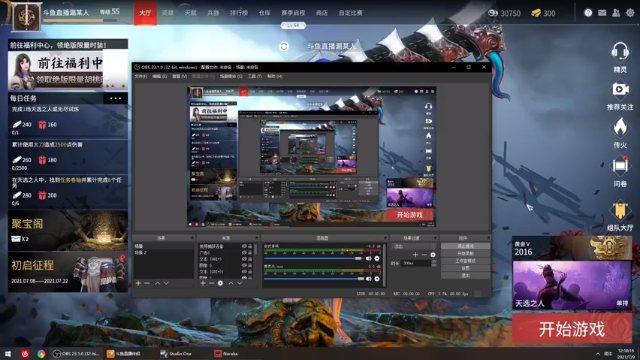Open the 组队大厅 banner icon

[x=620, y=210]
